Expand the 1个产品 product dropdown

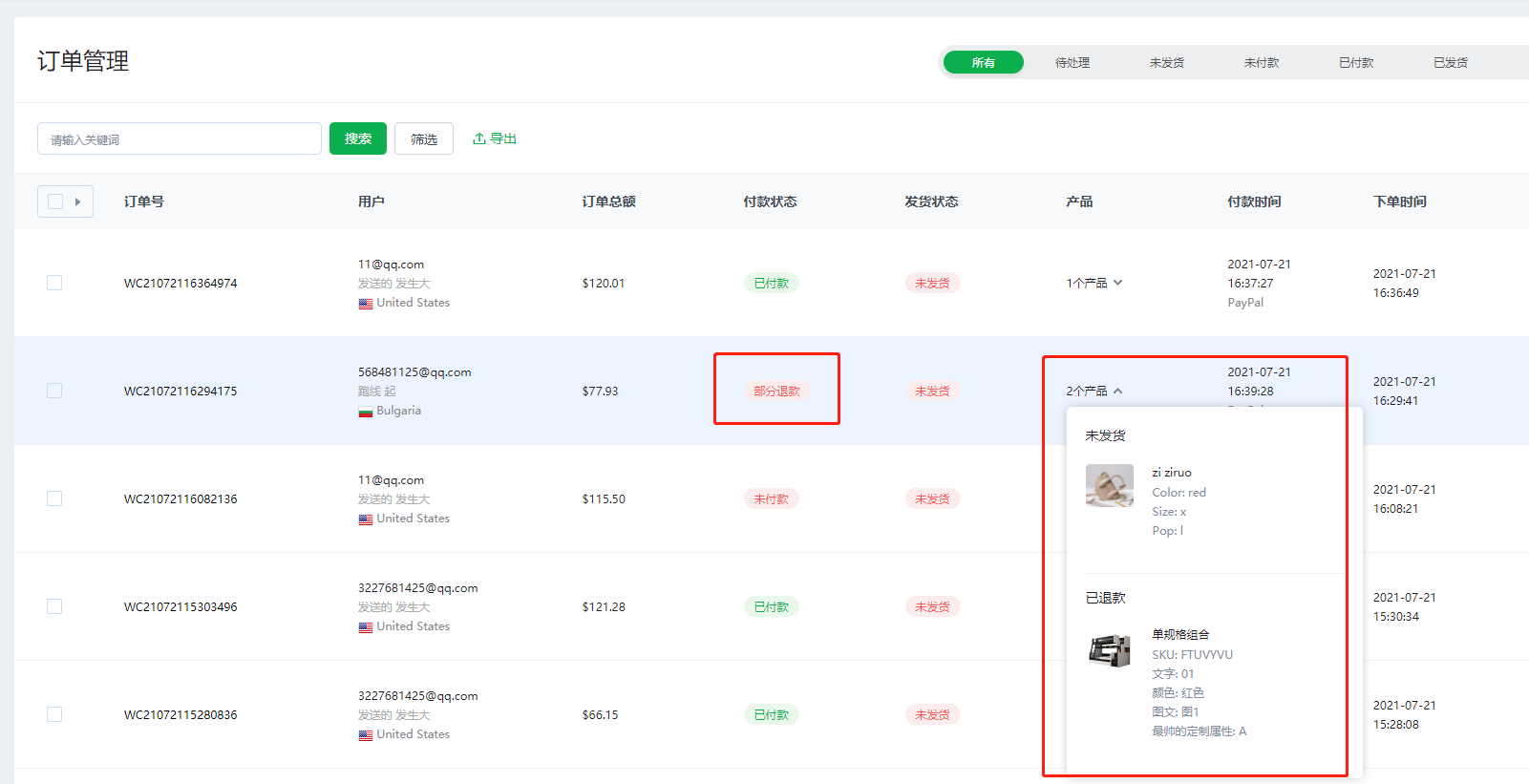pos(1094,284)
